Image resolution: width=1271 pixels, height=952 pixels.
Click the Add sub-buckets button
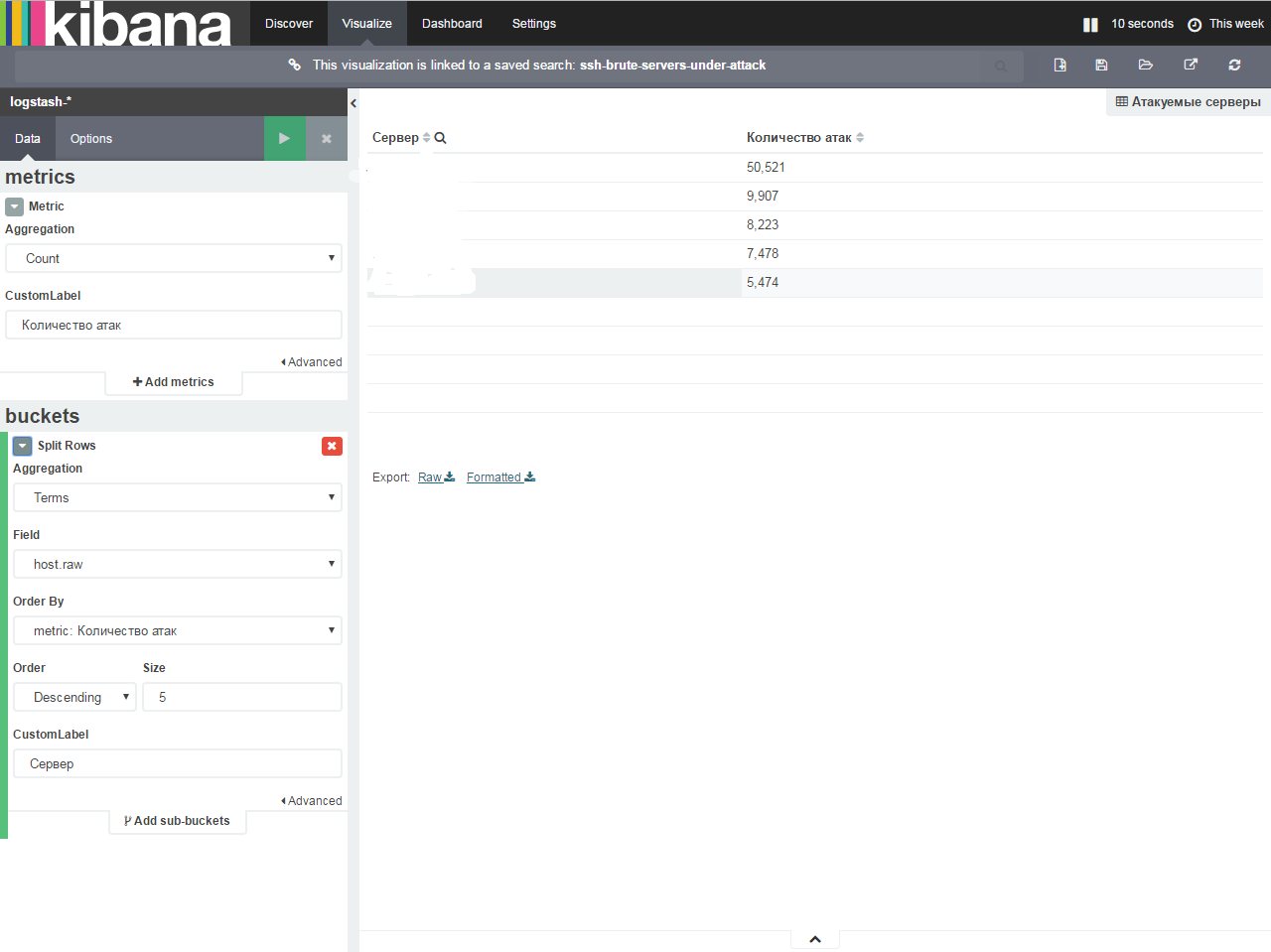point(178,821)
